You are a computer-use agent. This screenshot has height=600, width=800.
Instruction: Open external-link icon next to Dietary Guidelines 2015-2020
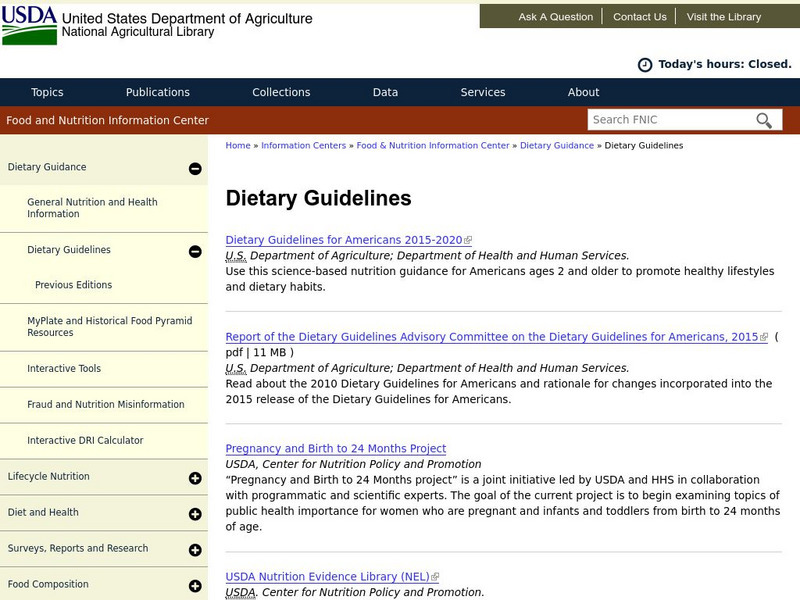click(466, 239)
